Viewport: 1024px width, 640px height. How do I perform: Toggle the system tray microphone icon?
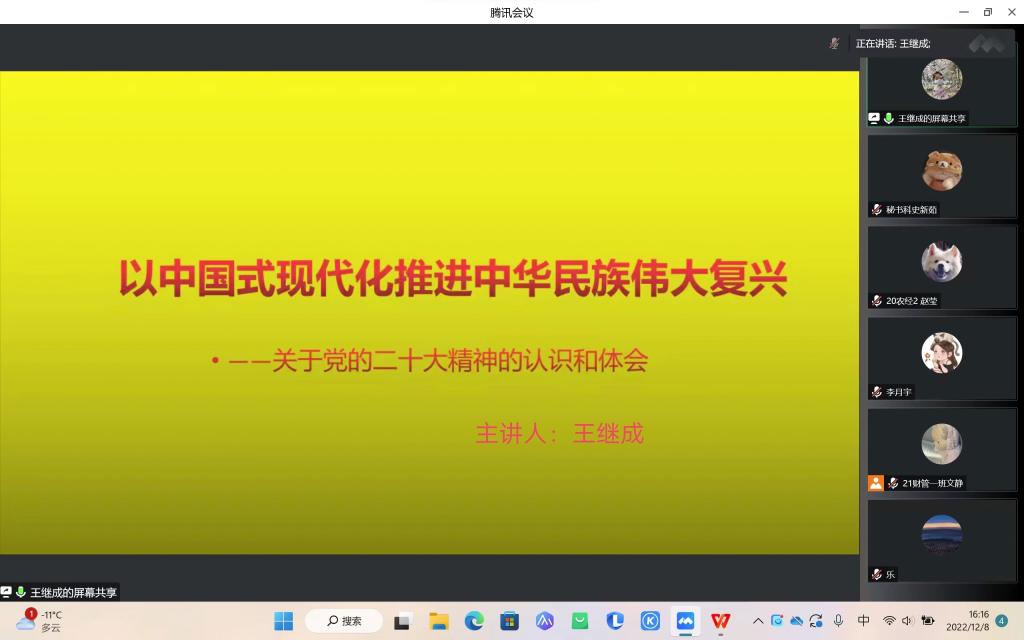pyautogui.click(x=838, y=621)
